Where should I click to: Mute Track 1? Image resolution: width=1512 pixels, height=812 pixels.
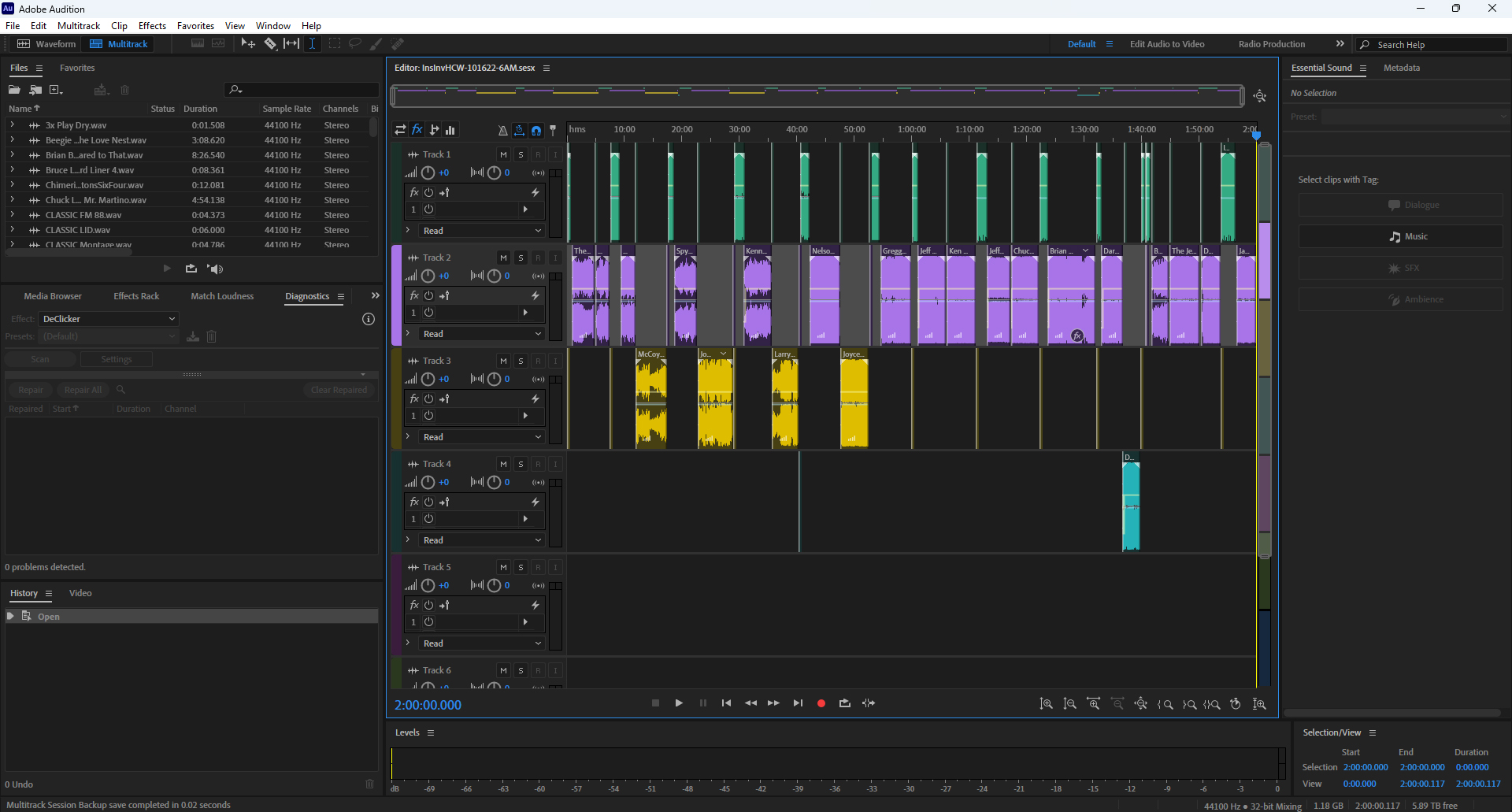[x=503, y=154]
